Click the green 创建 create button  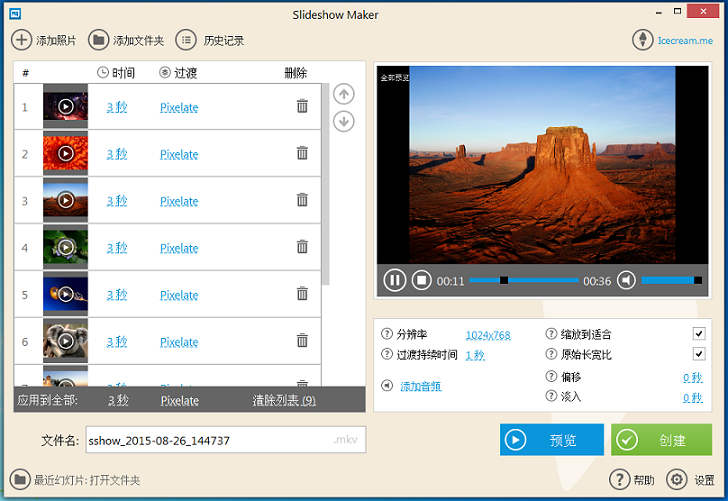coord(662,440)
